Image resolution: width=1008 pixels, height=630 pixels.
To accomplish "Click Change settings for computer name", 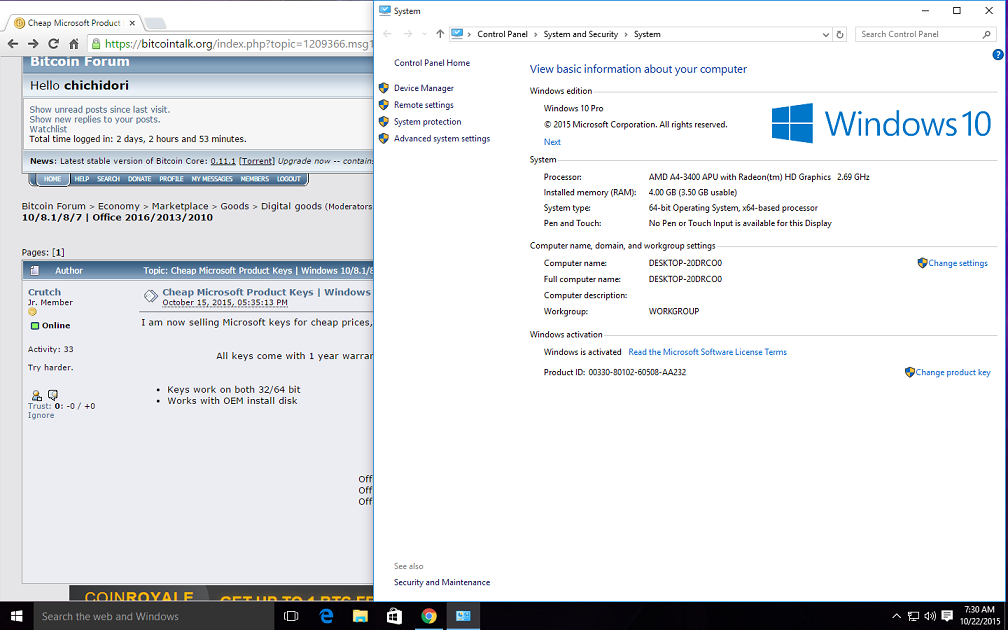I will tap(958, 263).
